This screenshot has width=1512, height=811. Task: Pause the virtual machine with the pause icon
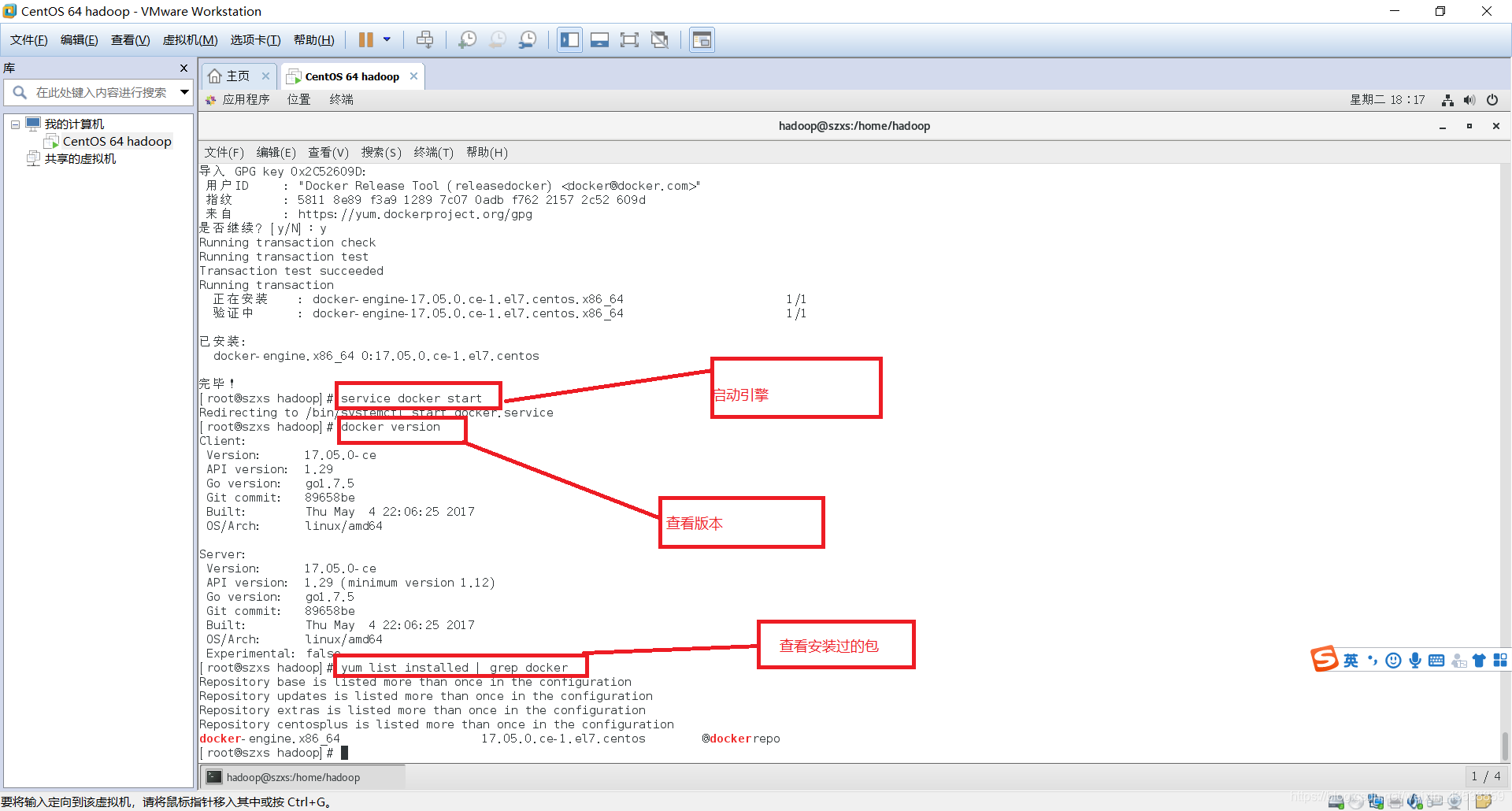366,39
